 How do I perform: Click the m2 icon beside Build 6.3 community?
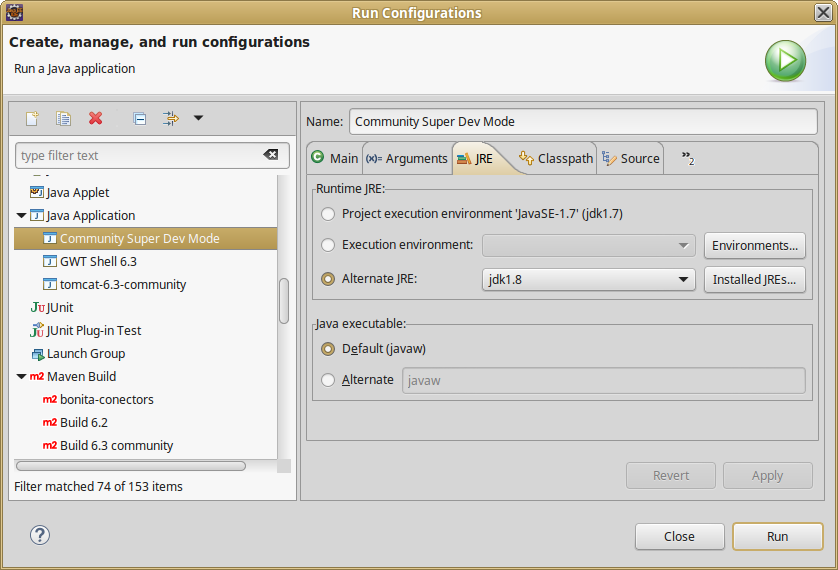pos(50,446)
